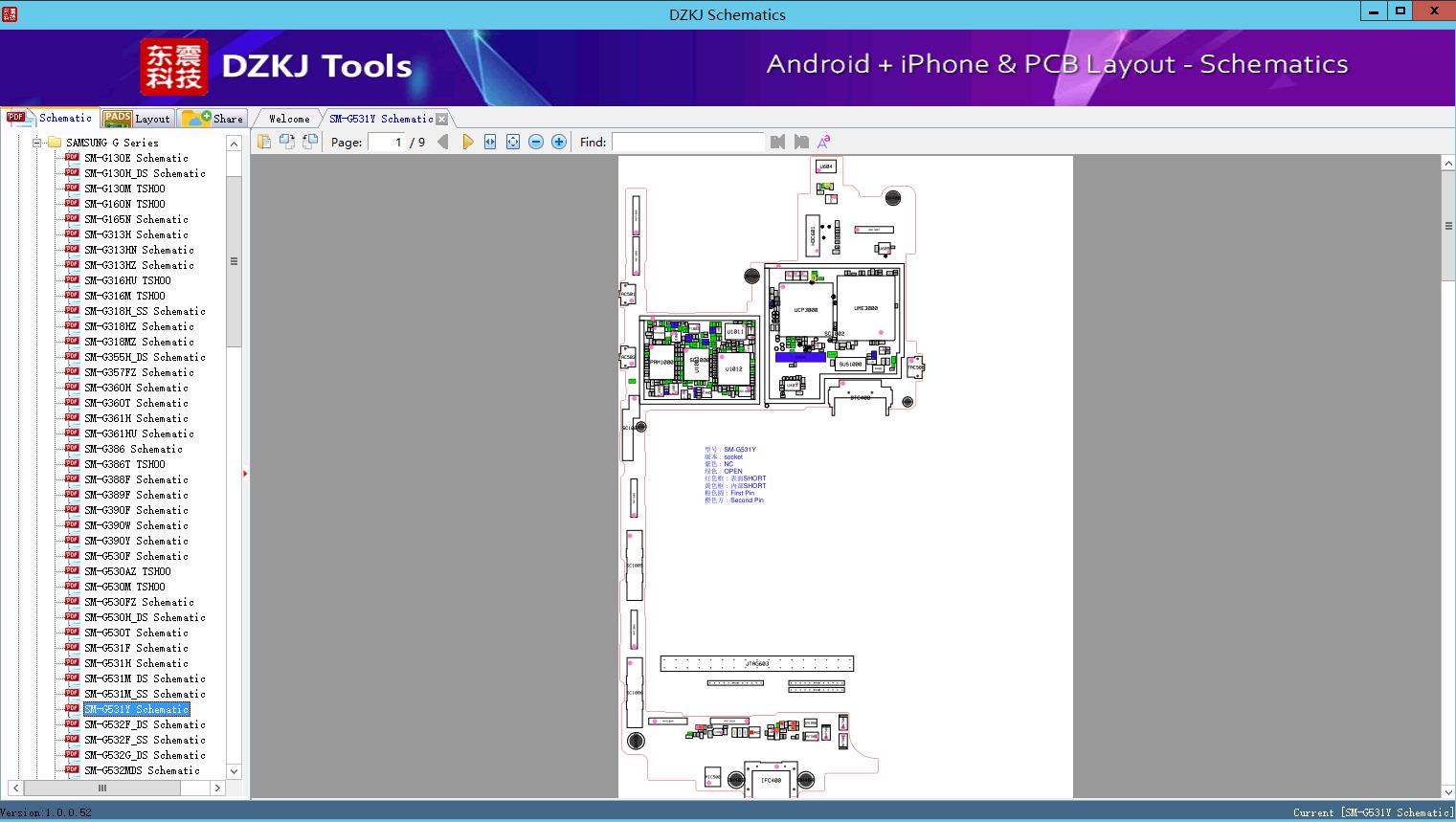
Task: Select SM-G357FZ Schematic item
Action: (139, 372)
